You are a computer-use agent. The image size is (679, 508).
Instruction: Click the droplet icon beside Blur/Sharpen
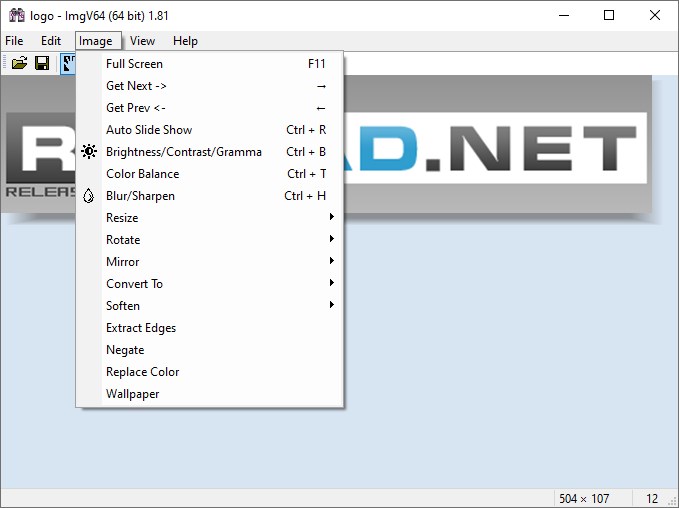coord(88,196)
